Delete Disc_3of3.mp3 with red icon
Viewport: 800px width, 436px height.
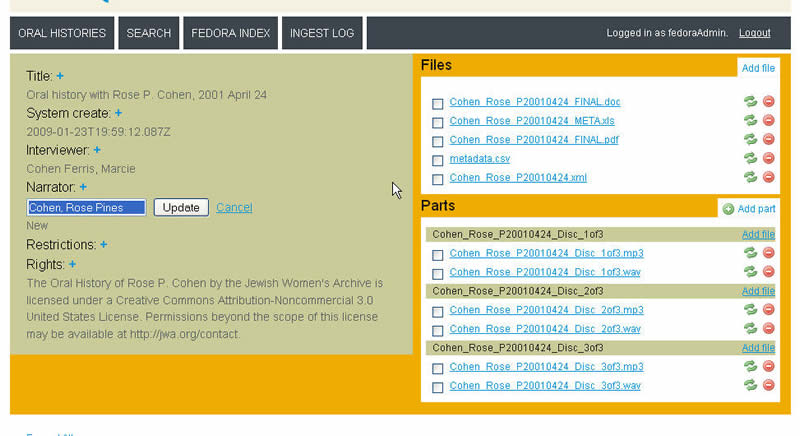[768, 366]
